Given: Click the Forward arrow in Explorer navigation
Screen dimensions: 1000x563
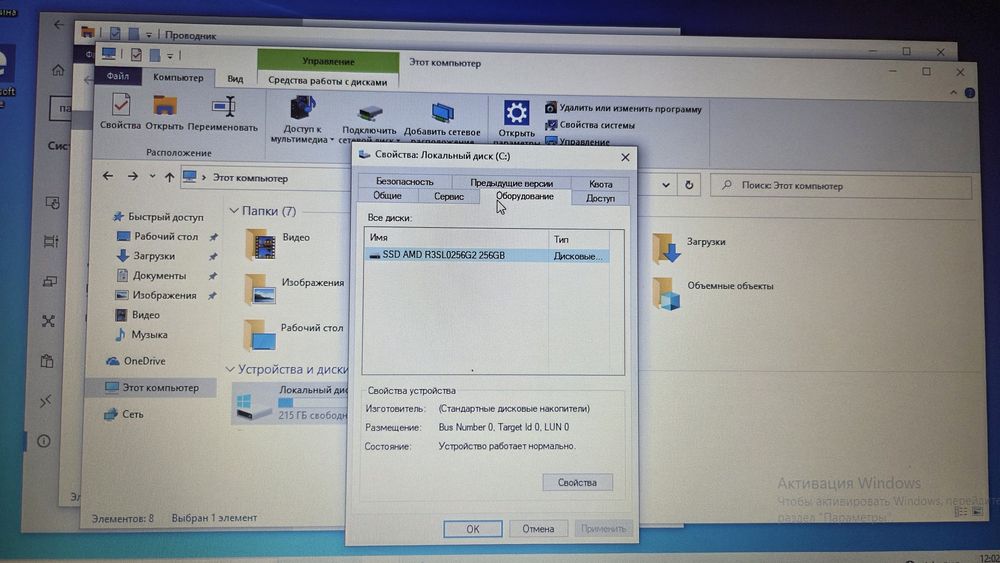Looking at the screenshot, I should [133, 176].
